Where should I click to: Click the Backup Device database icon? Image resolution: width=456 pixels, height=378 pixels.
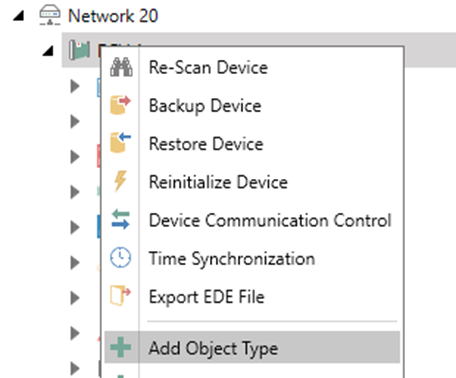[120, 105]
